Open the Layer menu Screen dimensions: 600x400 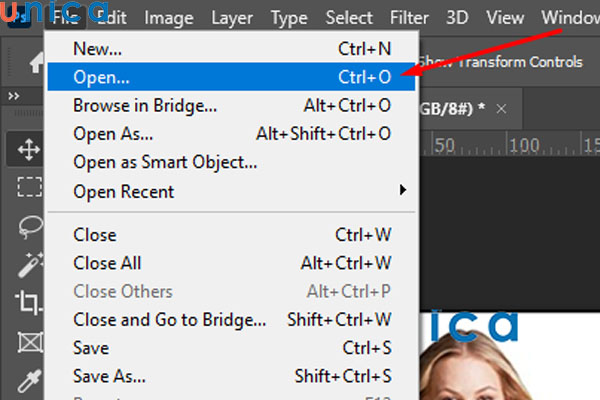point(231,17)
